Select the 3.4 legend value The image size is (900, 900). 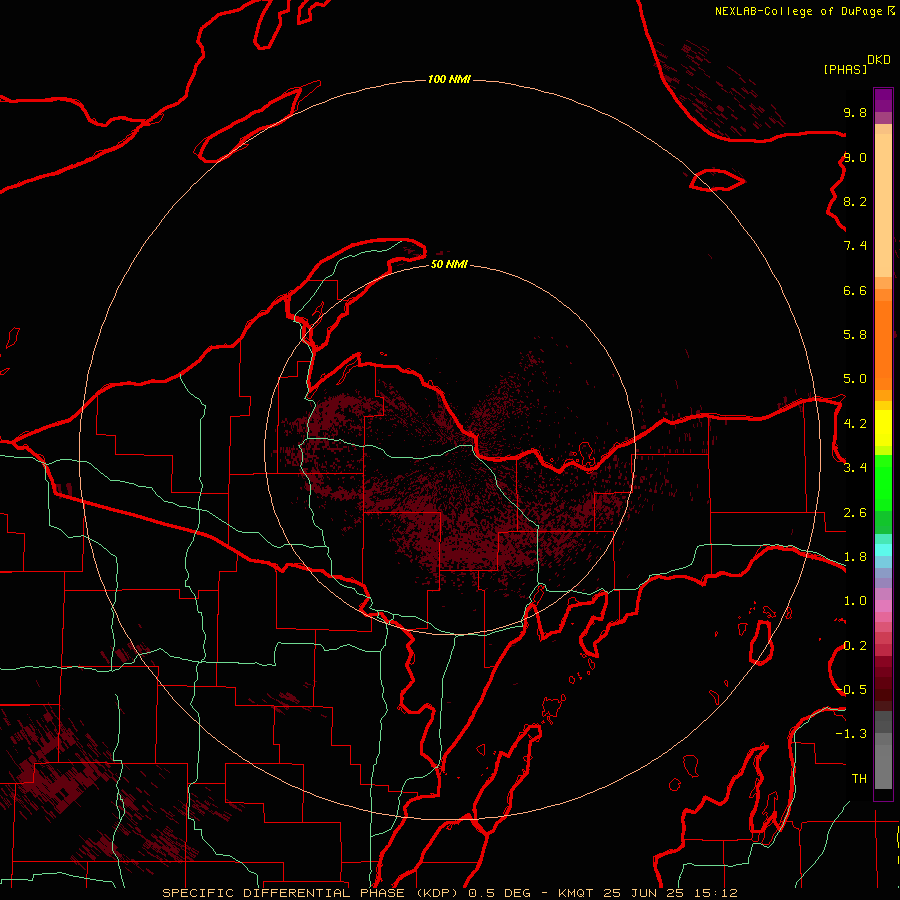click(855, 468)
